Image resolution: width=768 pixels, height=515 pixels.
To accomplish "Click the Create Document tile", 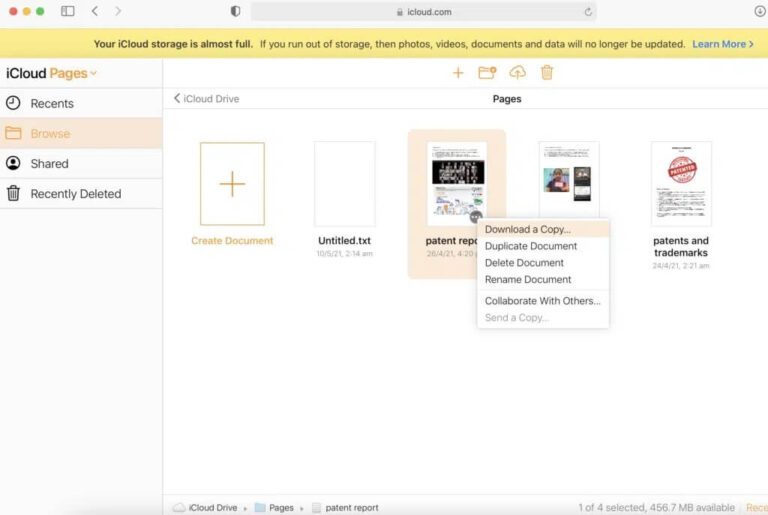I will coord(232,184).
